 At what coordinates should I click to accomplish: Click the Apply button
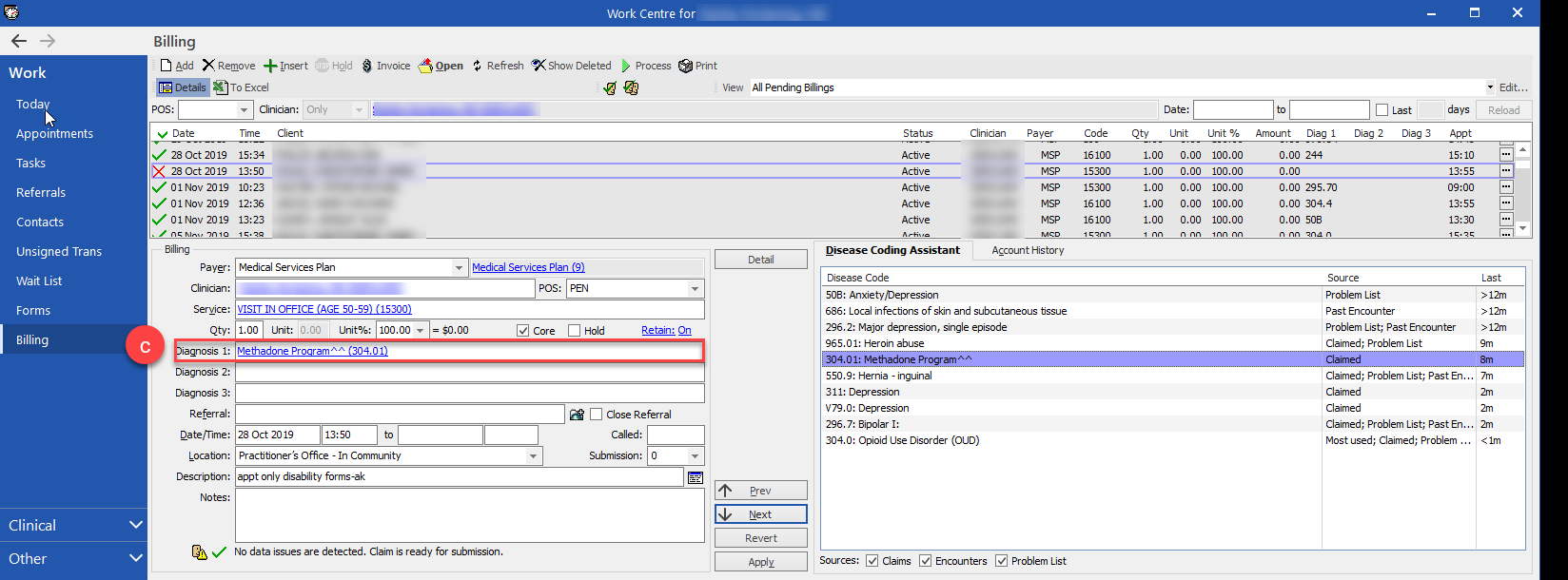760,562
